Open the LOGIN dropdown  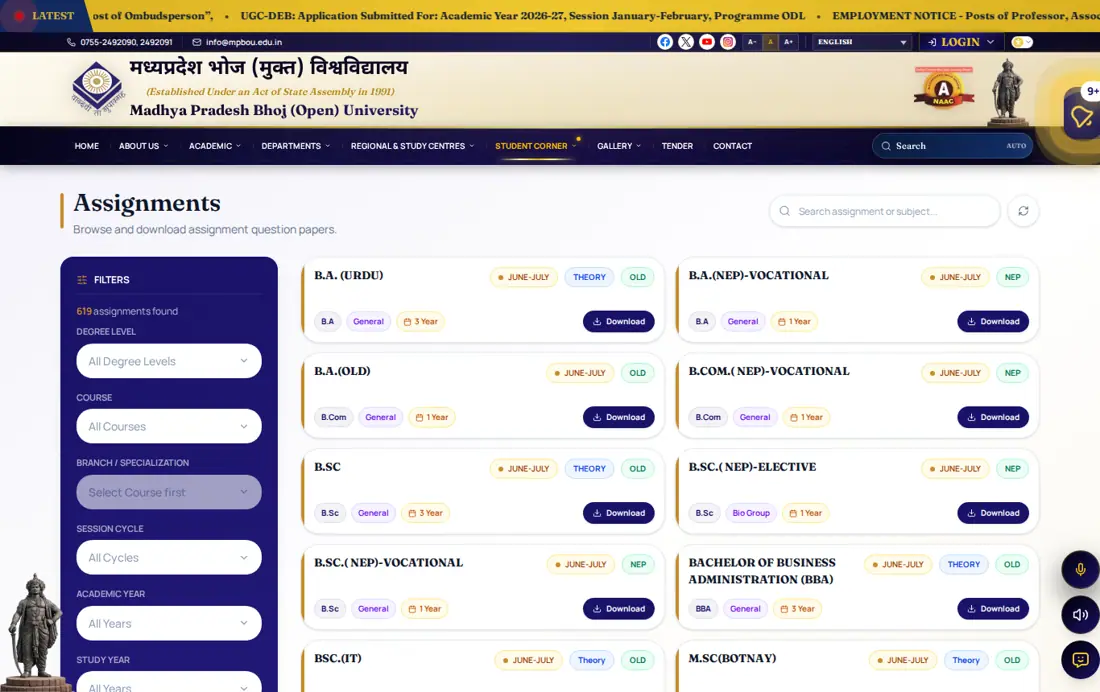(960, 42)
